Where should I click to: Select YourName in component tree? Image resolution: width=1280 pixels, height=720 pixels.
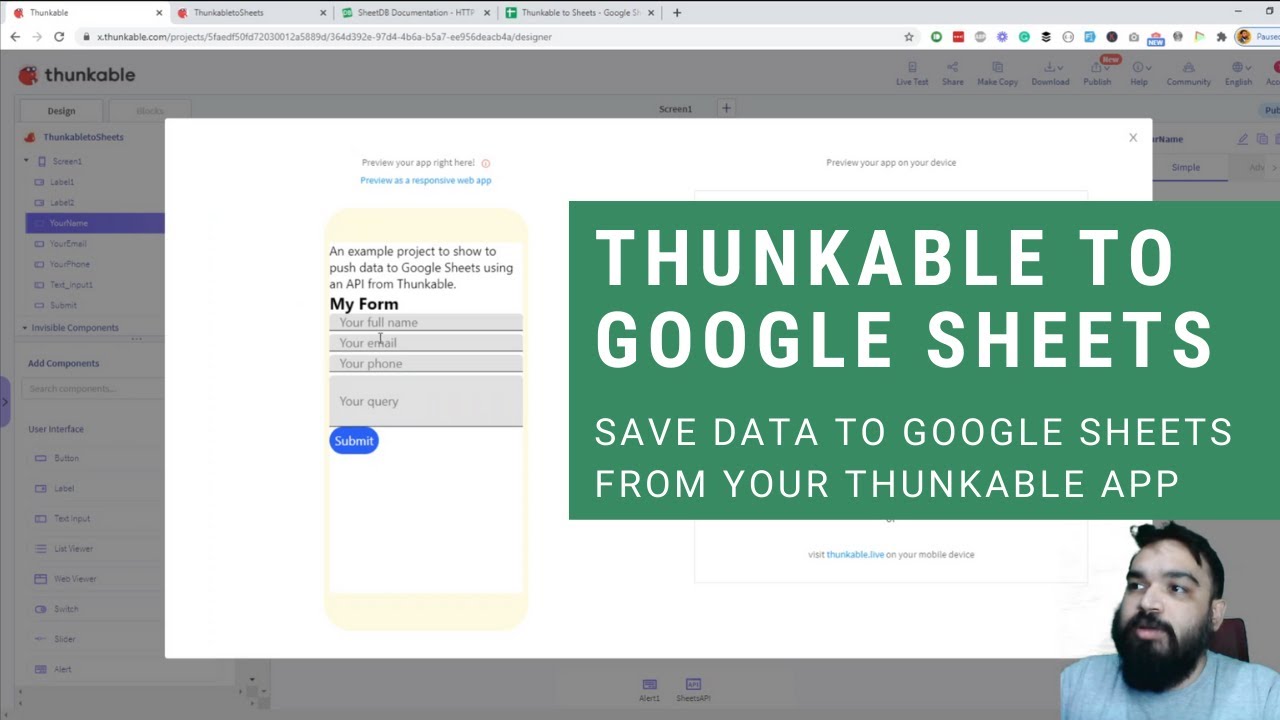pos(95,223)
